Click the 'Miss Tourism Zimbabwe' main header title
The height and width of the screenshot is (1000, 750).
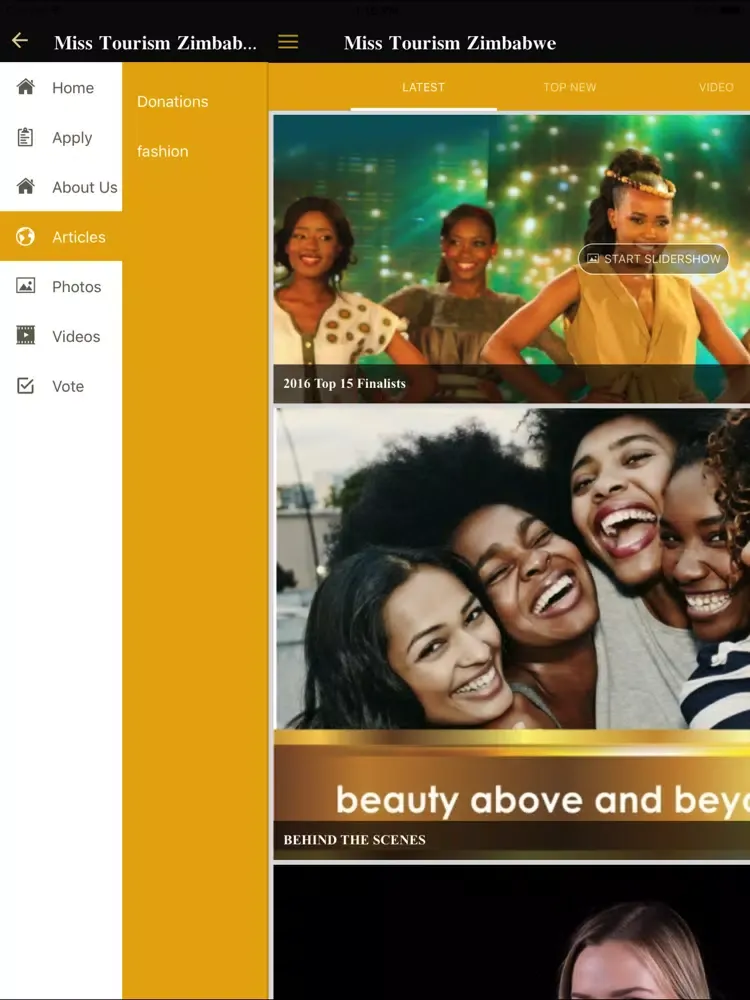click(x=450, y=43)
